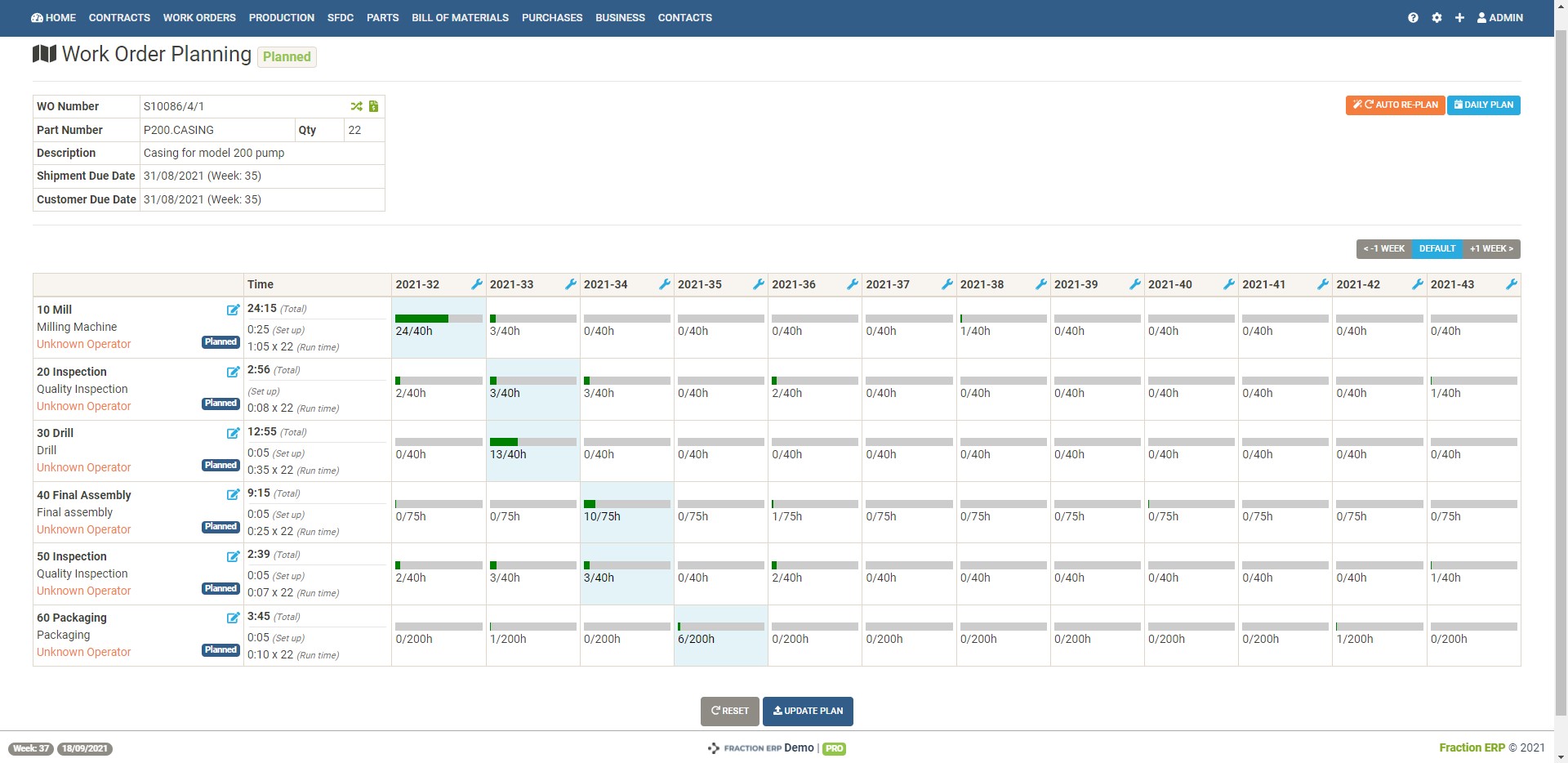Click the wrench icon for week 2021-32
1568x763 pixels.
(476, 284)
